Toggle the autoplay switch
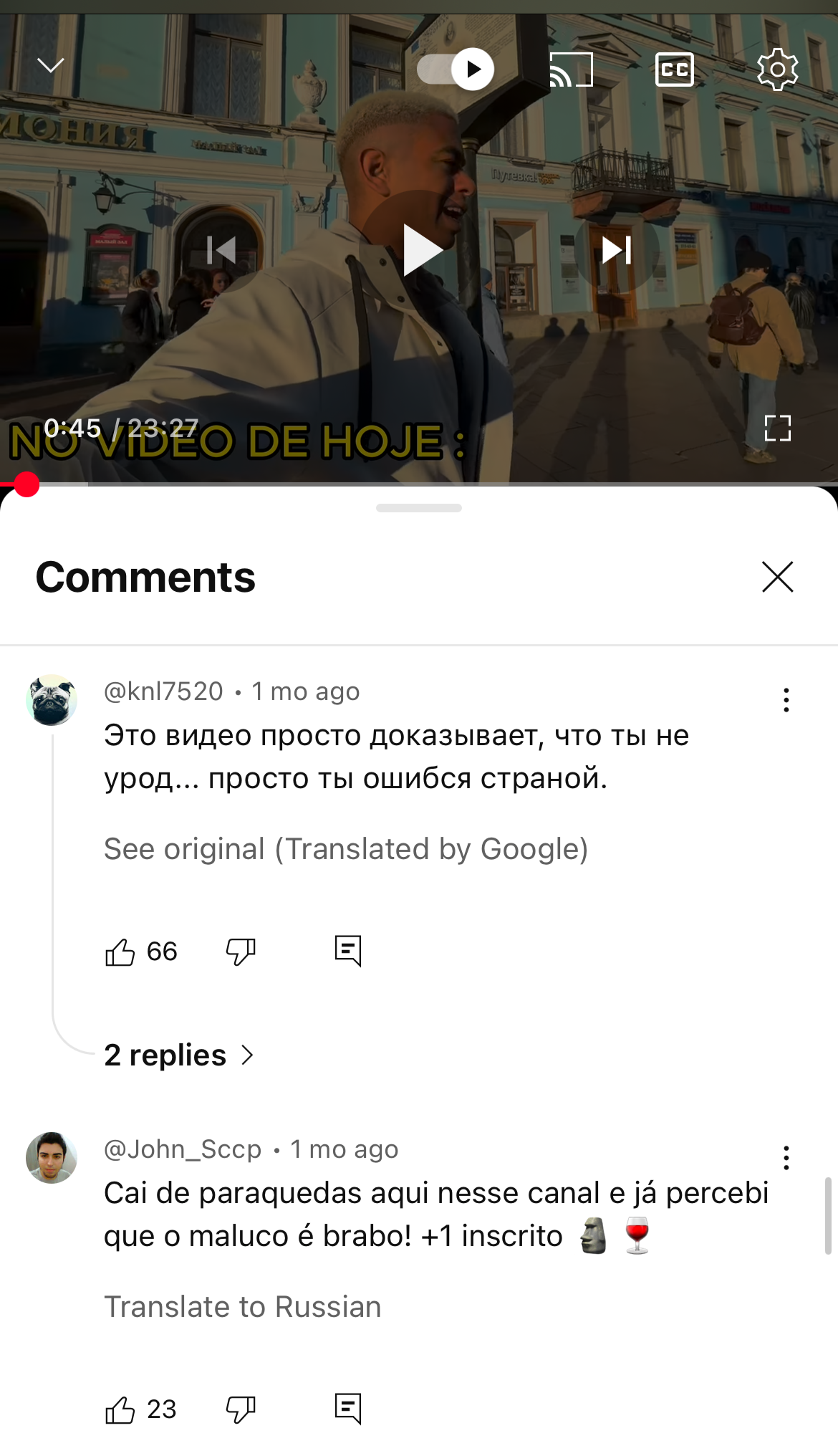Image resolution: width=838 pixels, height=1456 pixels. pyautogui.click(x=456, y=70)
